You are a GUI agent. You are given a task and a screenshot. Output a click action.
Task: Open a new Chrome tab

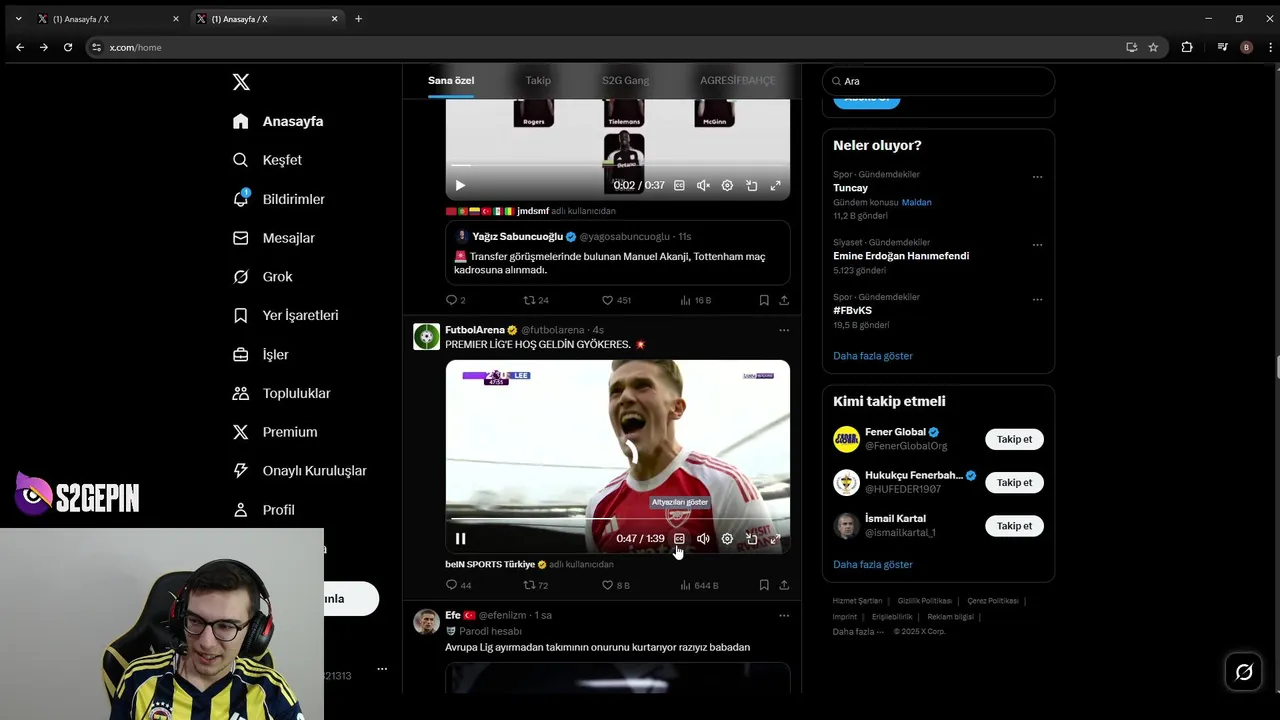click(x=358, y=19)
